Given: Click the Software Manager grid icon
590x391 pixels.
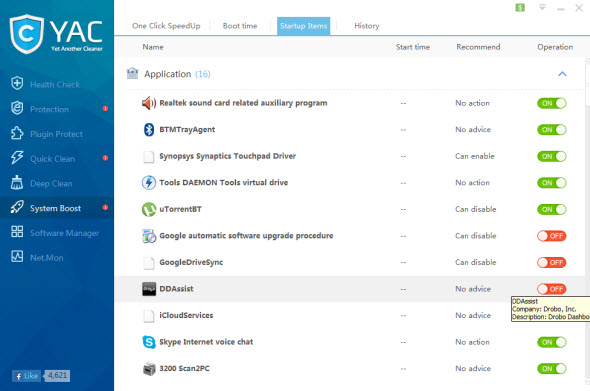Looking at the screenshot, I should [17, 232].
